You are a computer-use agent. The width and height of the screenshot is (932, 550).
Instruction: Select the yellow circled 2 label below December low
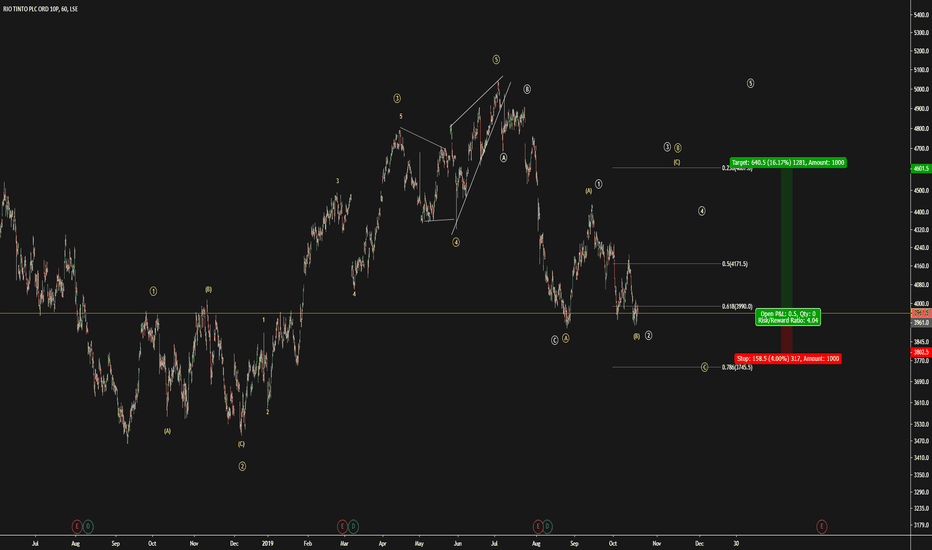(242, 466)
